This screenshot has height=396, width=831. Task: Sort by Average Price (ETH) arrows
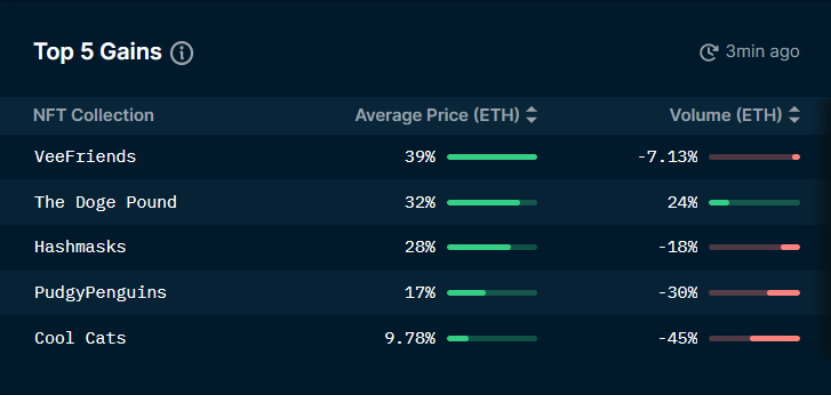(x=532, y=116)
